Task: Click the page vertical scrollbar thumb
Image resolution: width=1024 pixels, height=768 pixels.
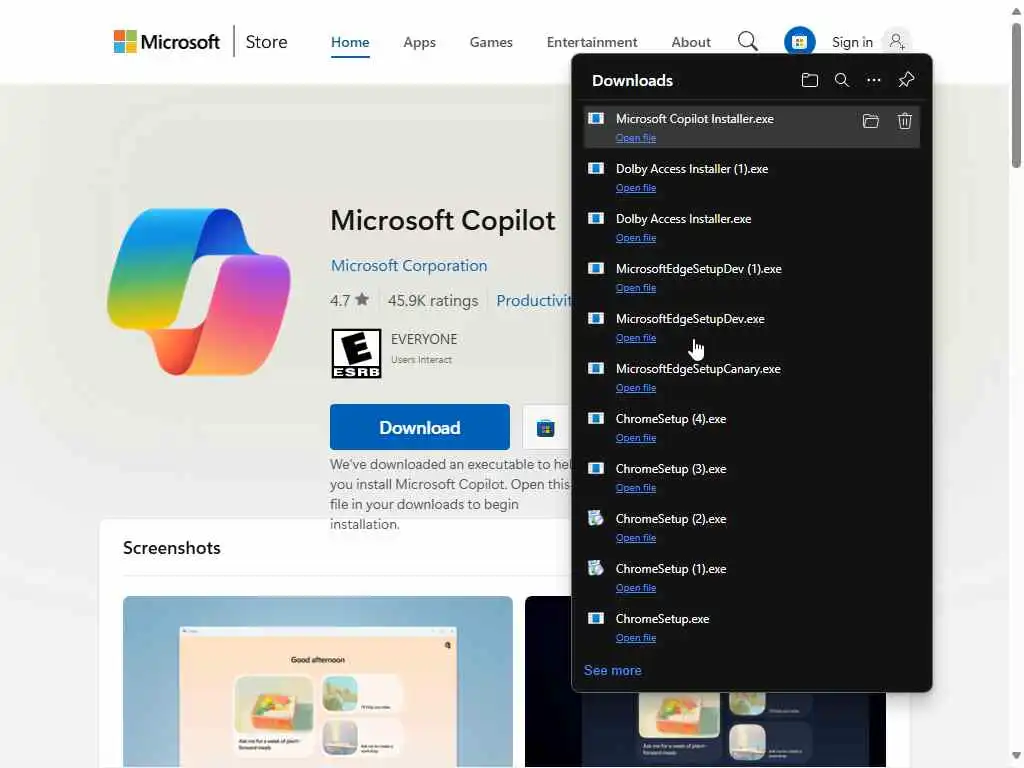Action: 1016,95
